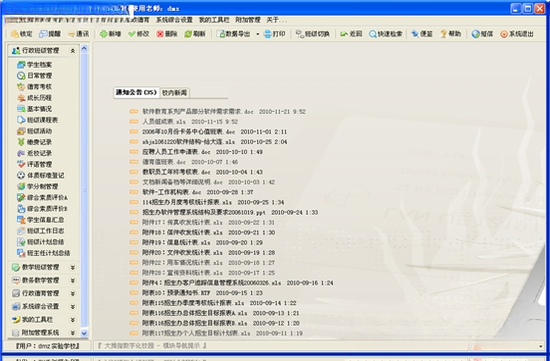Viewport: 550px width, 361px height.
Task: Open 德育考核 in the sidebar
Action: pyautogui.click(x=35, y=87)
